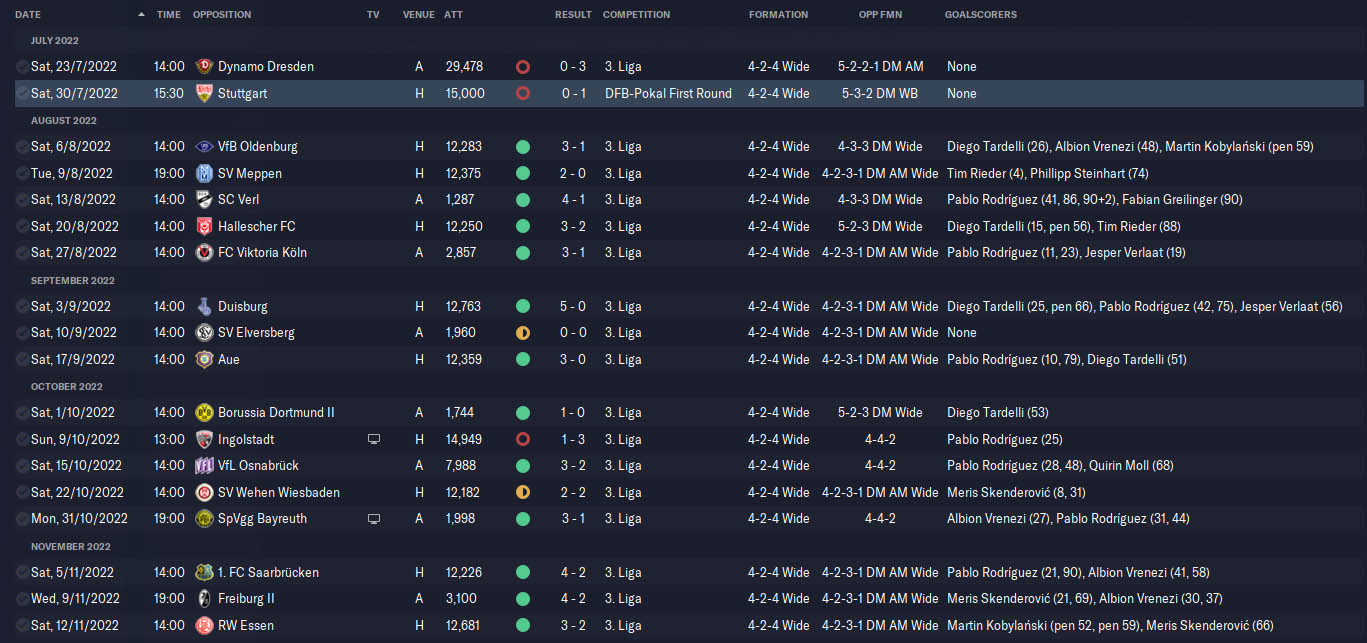This screenshot has width=1367, height=643.
Task: Click the Dynamo Dresden club badge
Action: [x=204, y=67]
